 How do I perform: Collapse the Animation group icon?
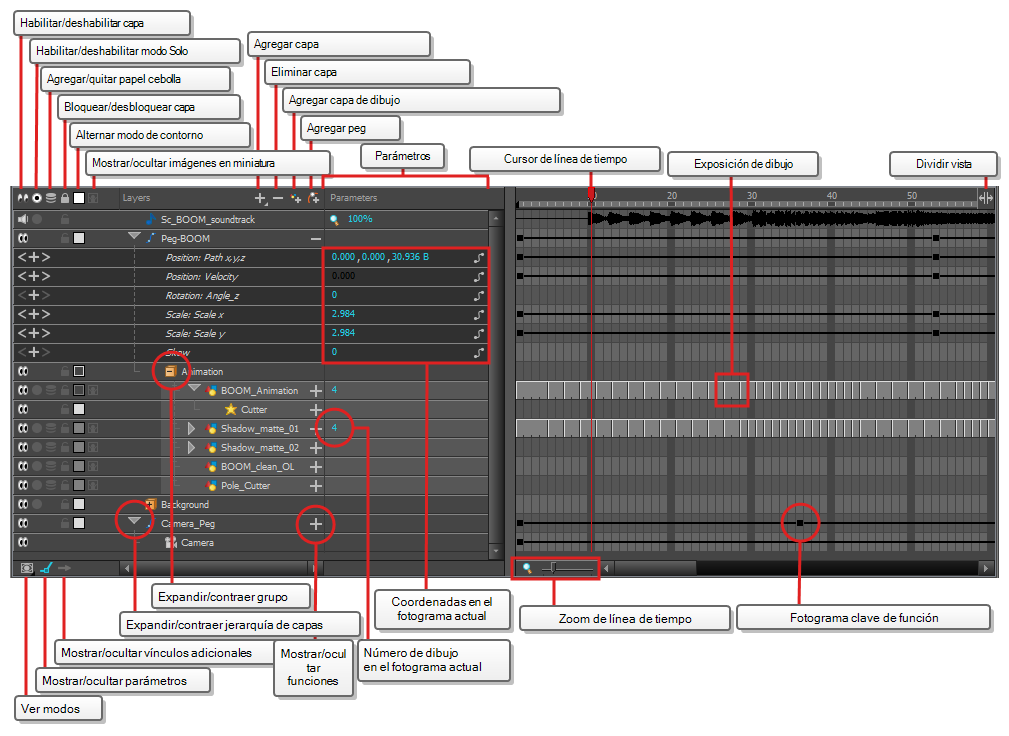click(170, 371)
